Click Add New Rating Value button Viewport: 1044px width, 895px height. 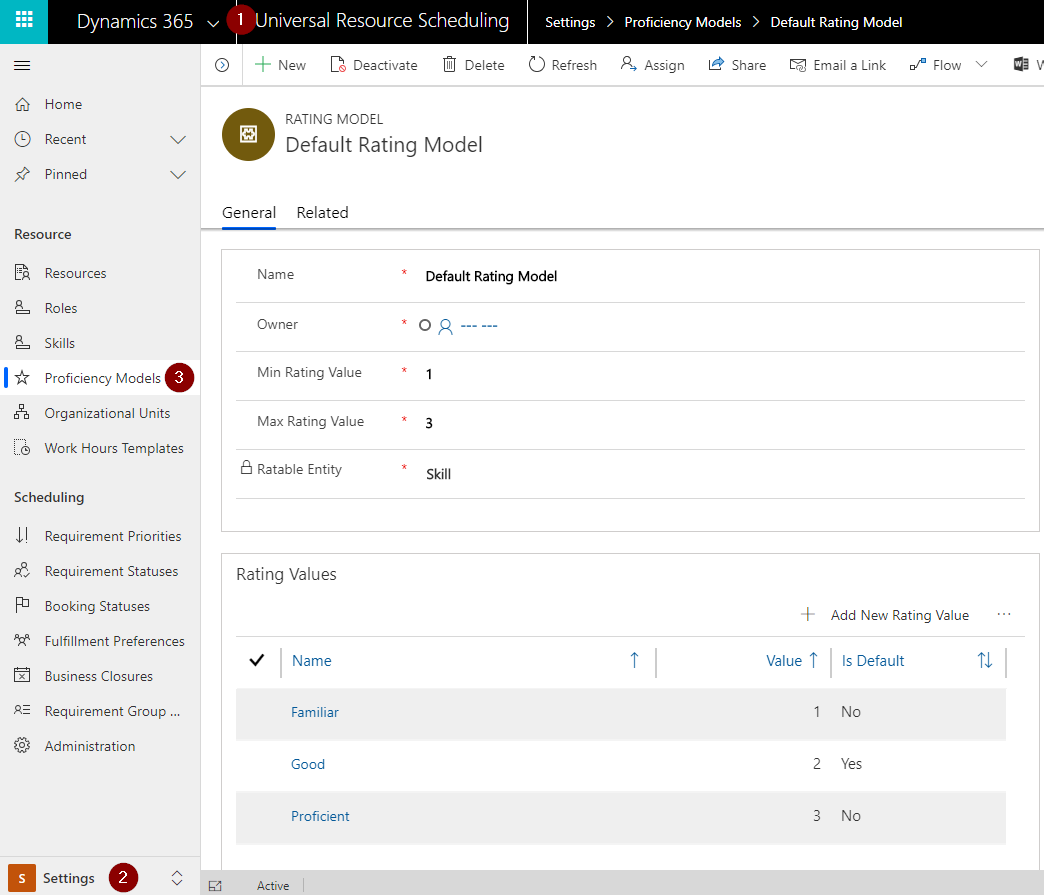tap(886, 615)
